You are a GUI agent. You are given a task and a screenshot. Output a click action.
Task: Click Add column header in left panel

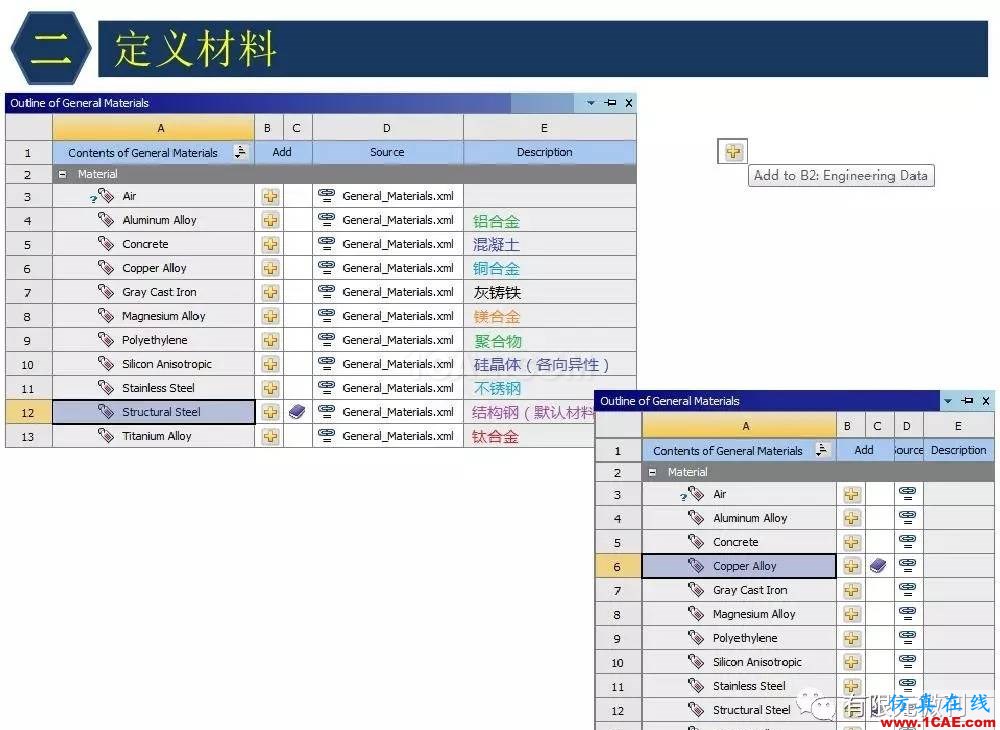pos(282,152)
